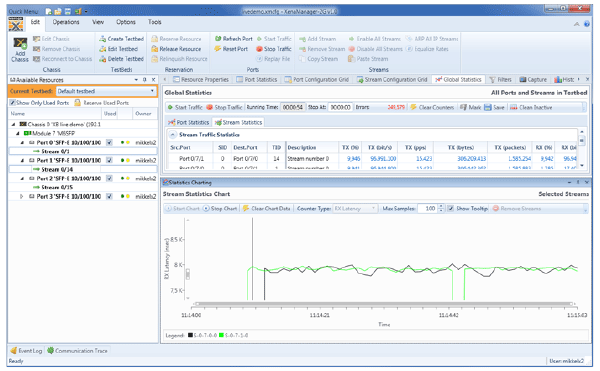Click the Add Chassis icon

pyautogui.click(x=20, y=50)
